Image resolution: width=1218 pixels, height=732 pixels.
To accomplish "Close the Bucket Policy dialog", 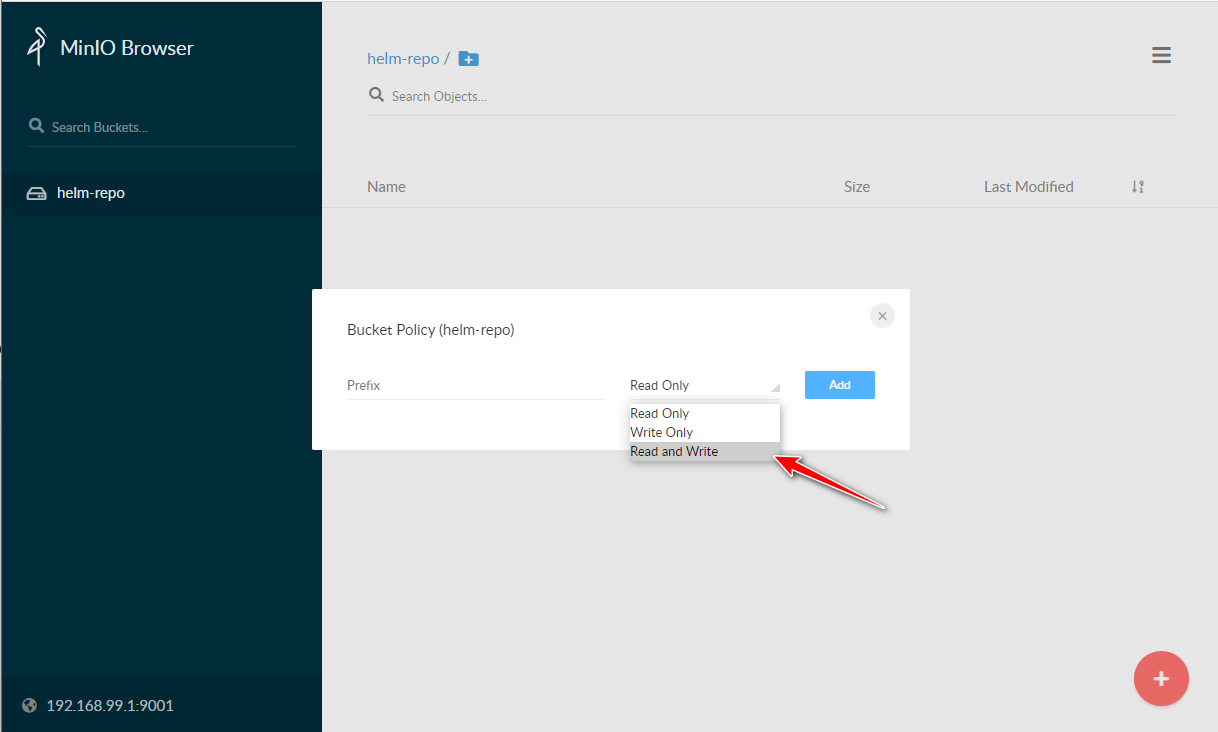I will click(x=882, y=316).
